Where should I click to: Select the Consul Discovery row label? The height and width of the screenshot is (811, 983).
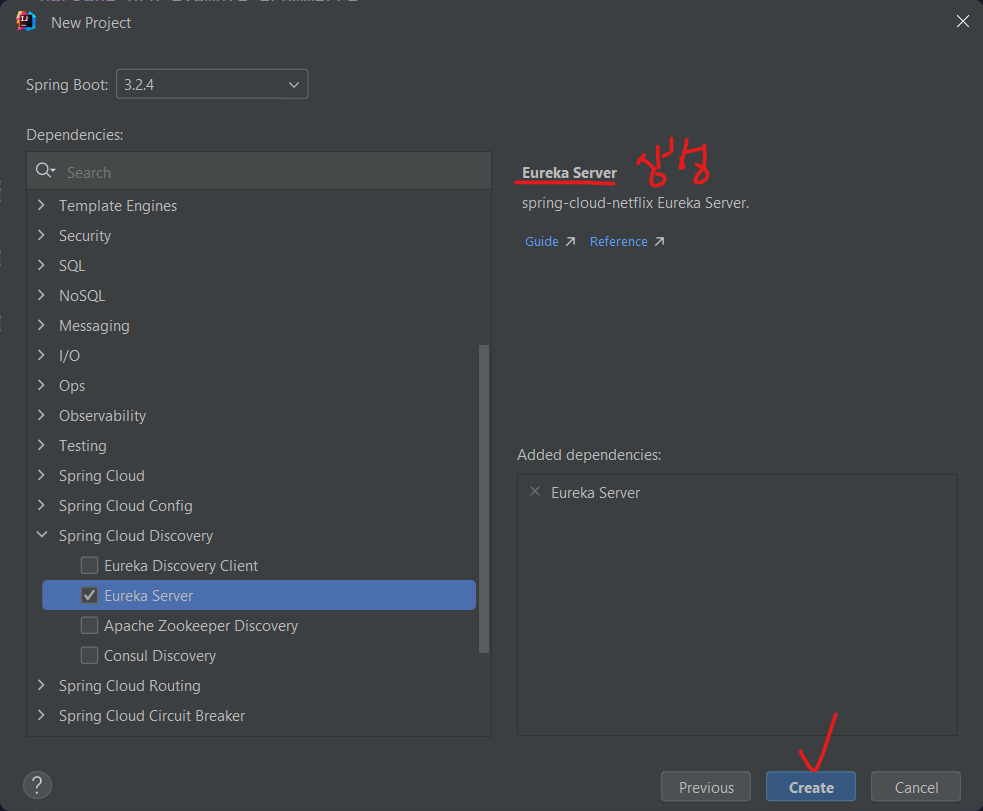[x=160, y=656]
